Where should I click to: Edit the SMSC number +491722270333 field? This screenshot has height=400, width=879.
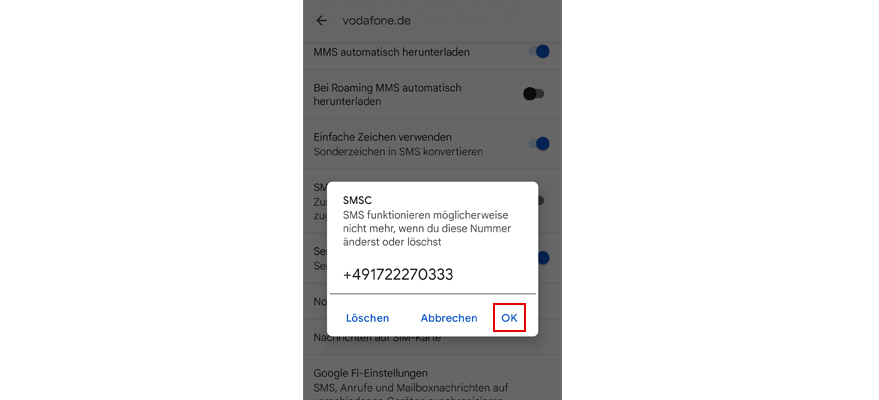coord(432,276)
